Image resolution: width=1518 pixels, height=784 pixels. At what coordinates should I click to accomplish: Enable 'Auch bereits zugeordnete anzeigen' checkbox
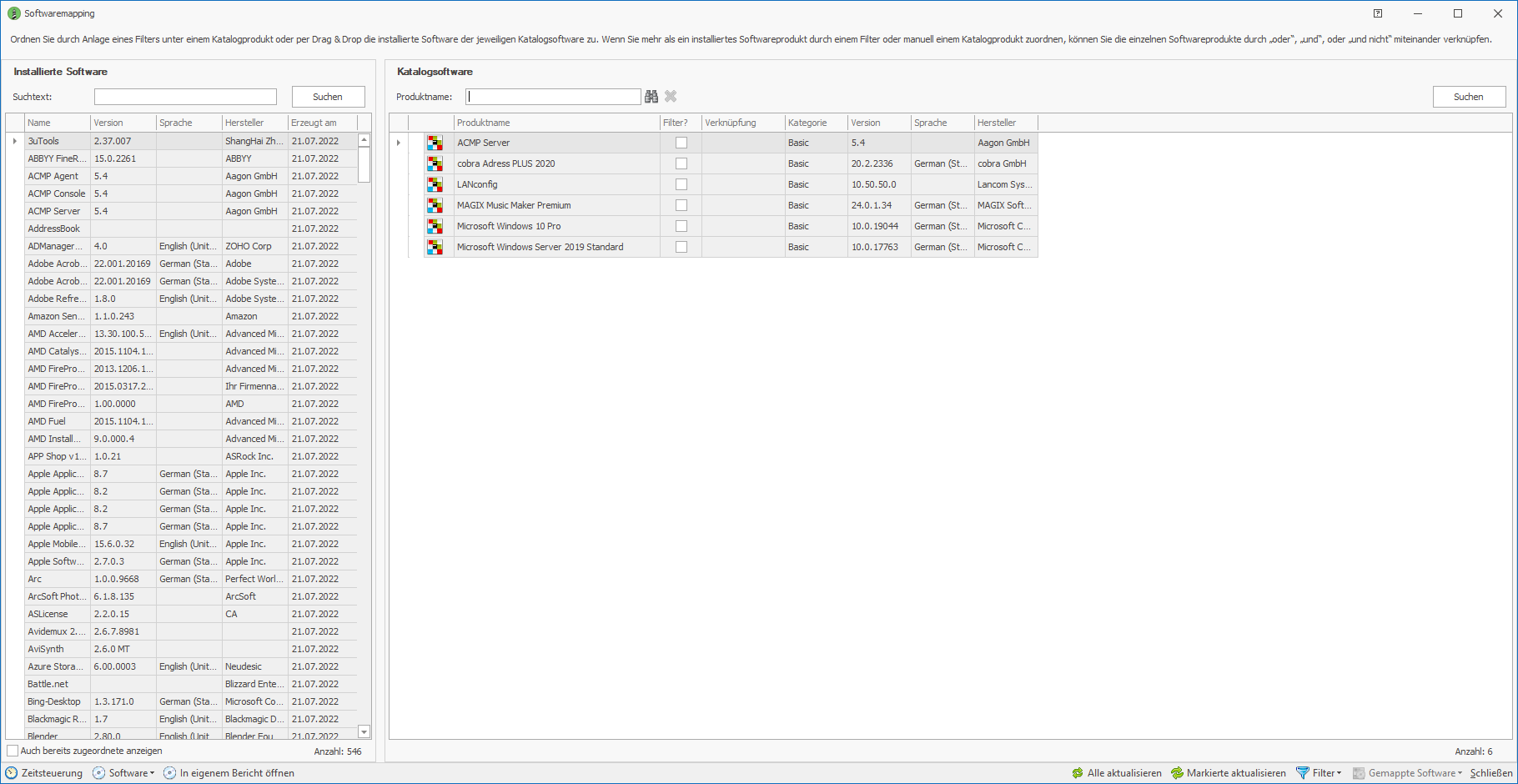(x=13, y=751)
